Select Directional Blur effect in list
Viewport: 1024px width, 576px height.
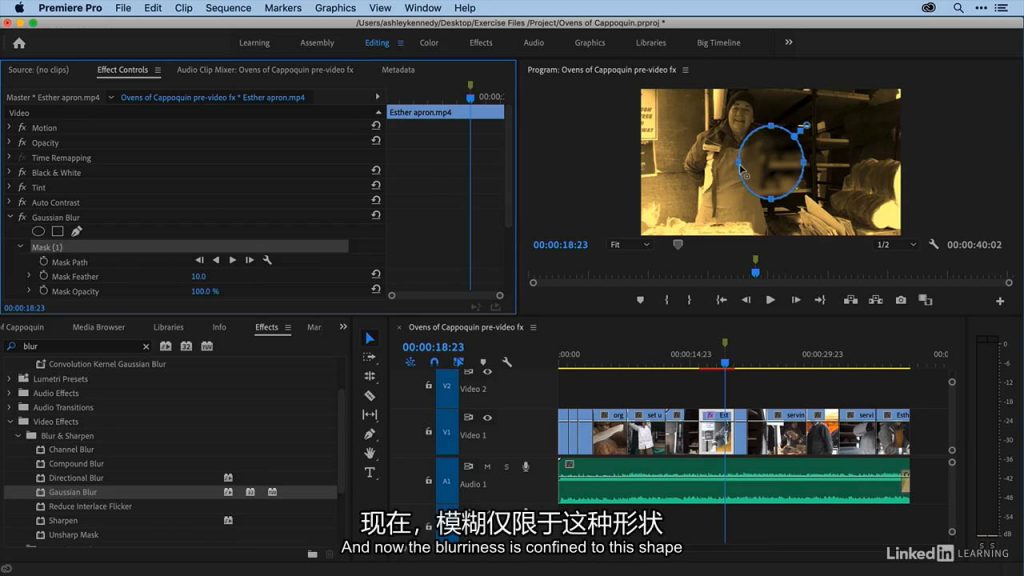click(x=76, y=478)
